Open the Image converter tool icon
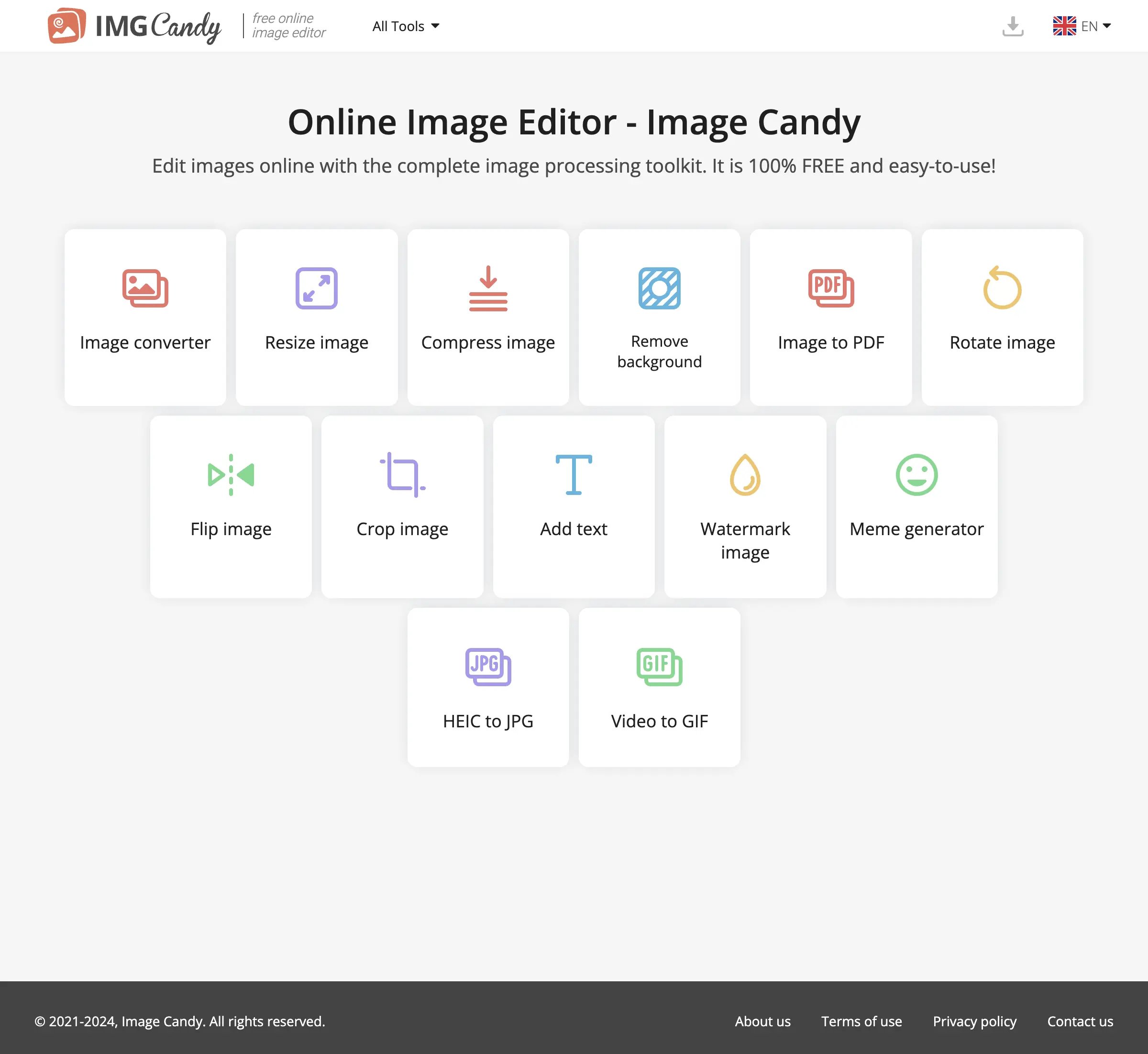 (145, 288)
